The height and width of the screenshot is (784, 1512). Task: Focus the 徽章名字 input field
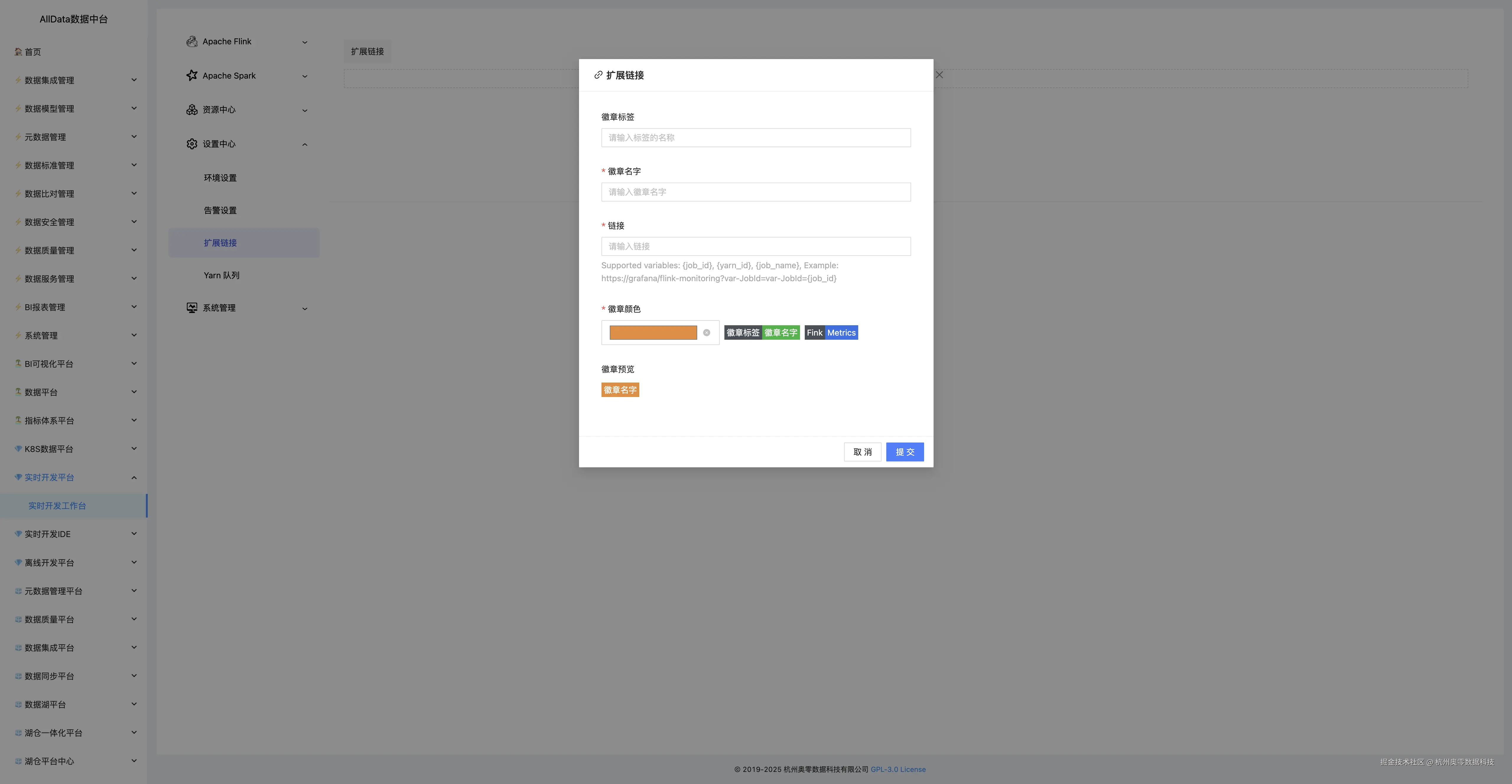tap(755, 192)
